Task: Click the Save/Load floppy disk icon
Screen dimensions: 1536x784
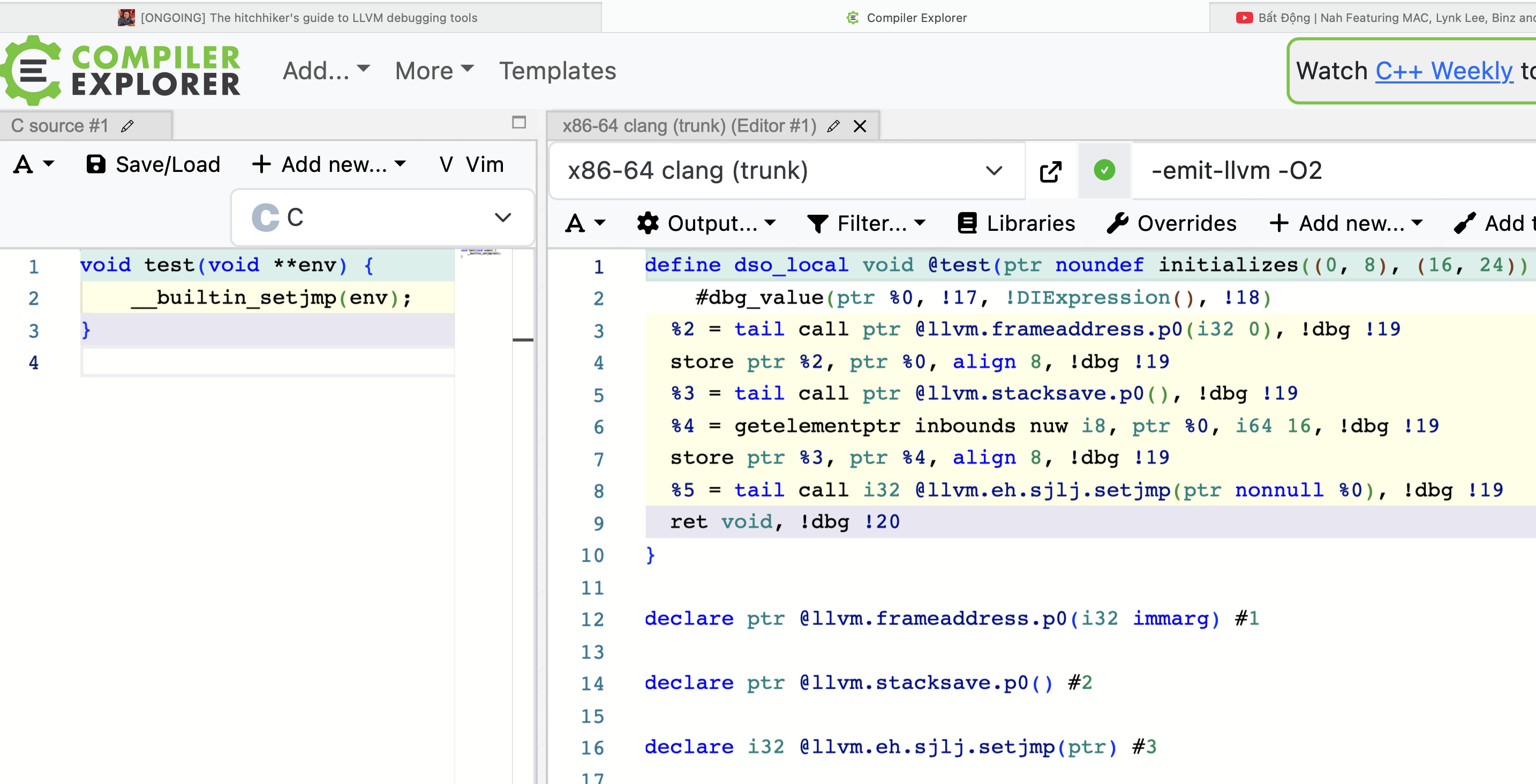Action: tap(95, 164)
